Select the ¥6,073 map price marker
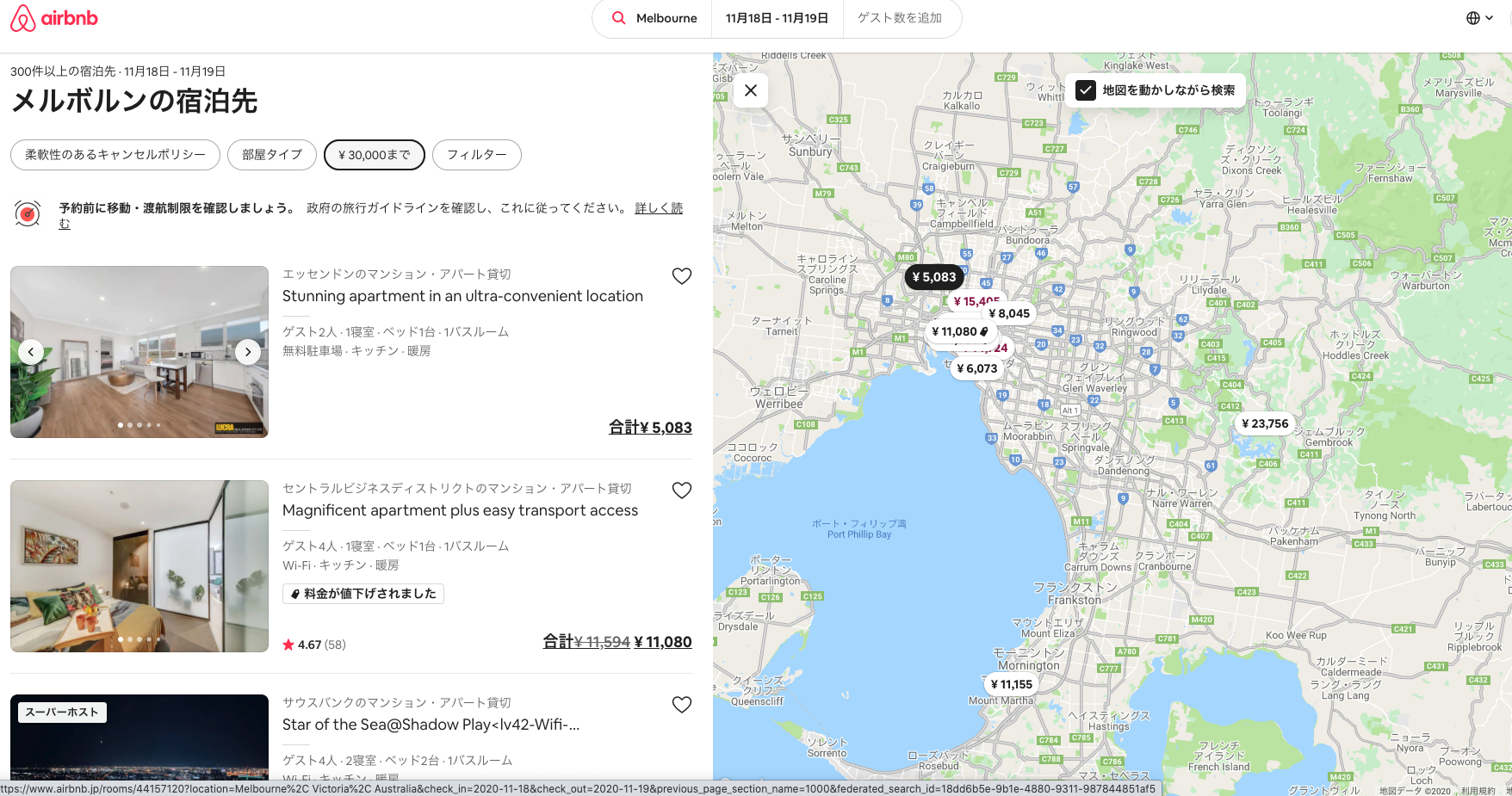The width and height of the screenshot is (1512, 796). tap(976, 368)
